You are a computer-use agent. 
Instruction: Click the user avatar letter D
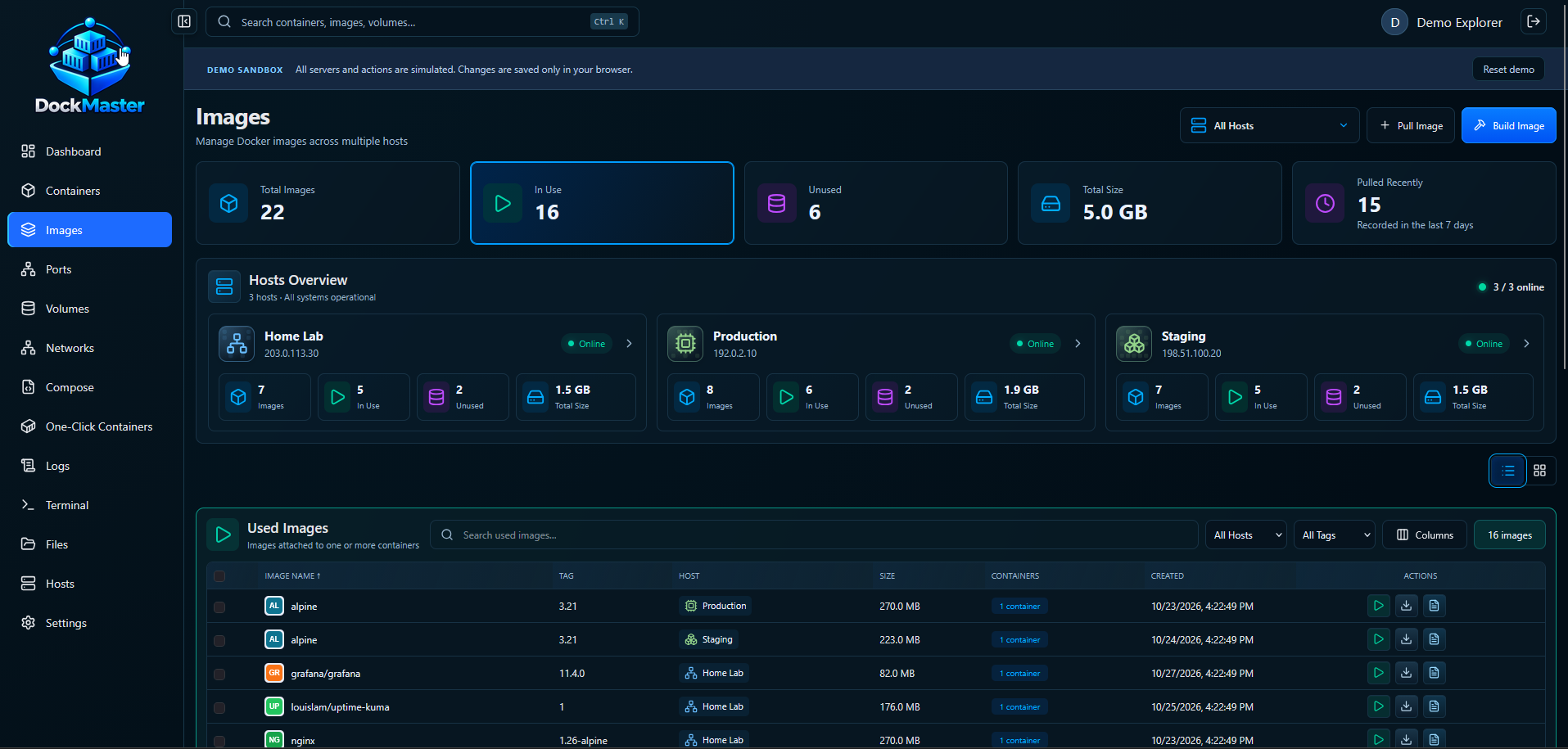tap(1395, 22)
